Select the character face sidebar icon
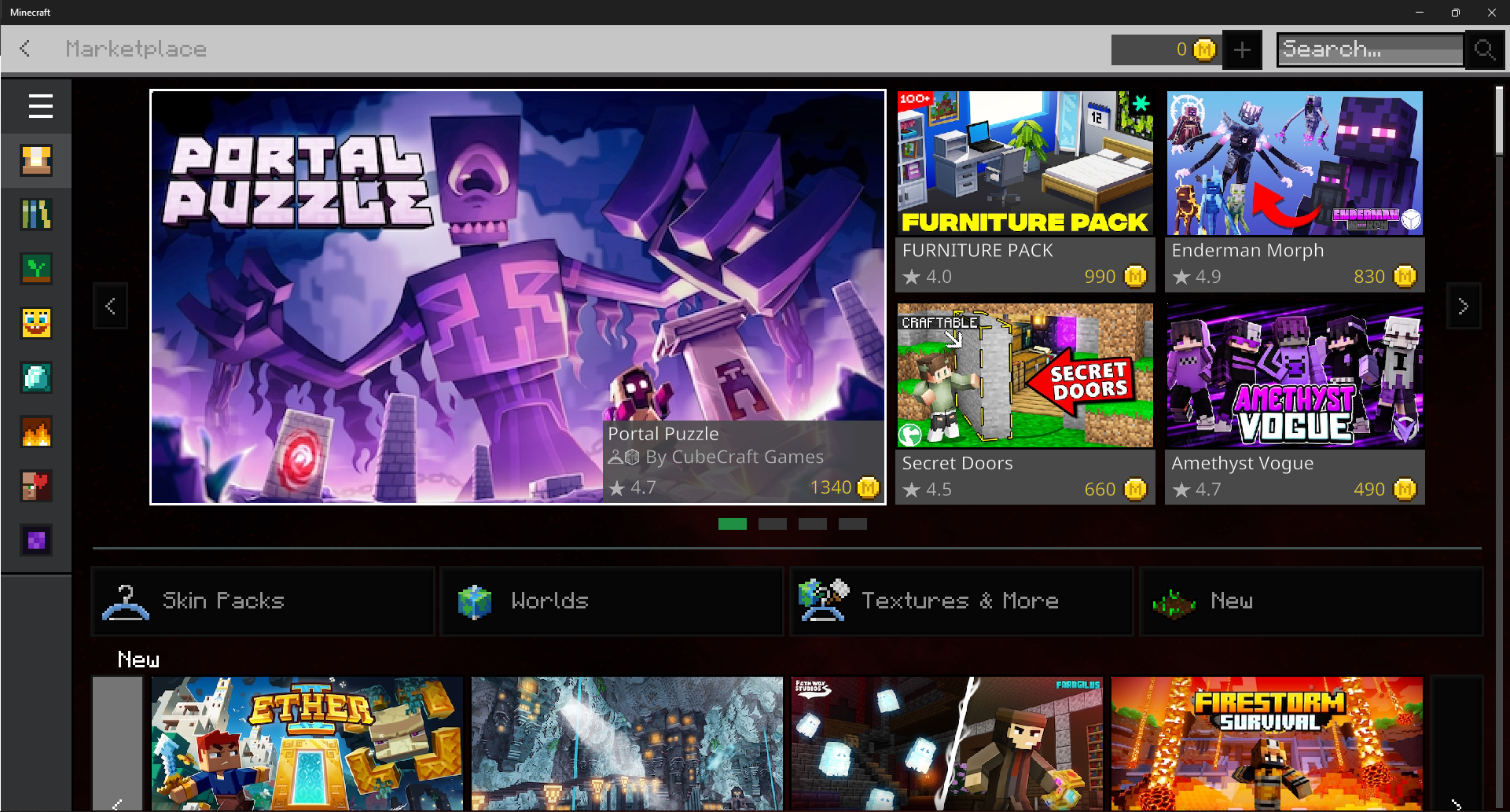The width and height of the screenshot is (1510, 812). [x=36, y=160]
